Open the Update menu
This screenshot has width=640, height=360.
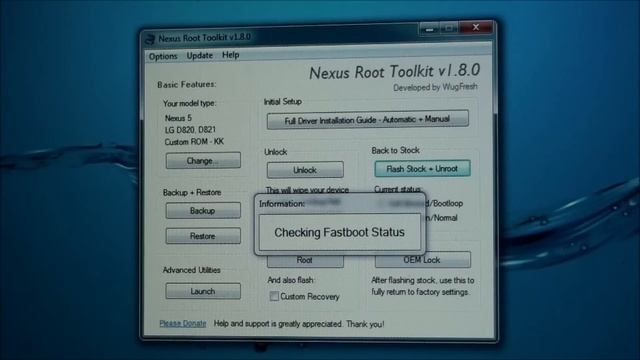point(200,56)
